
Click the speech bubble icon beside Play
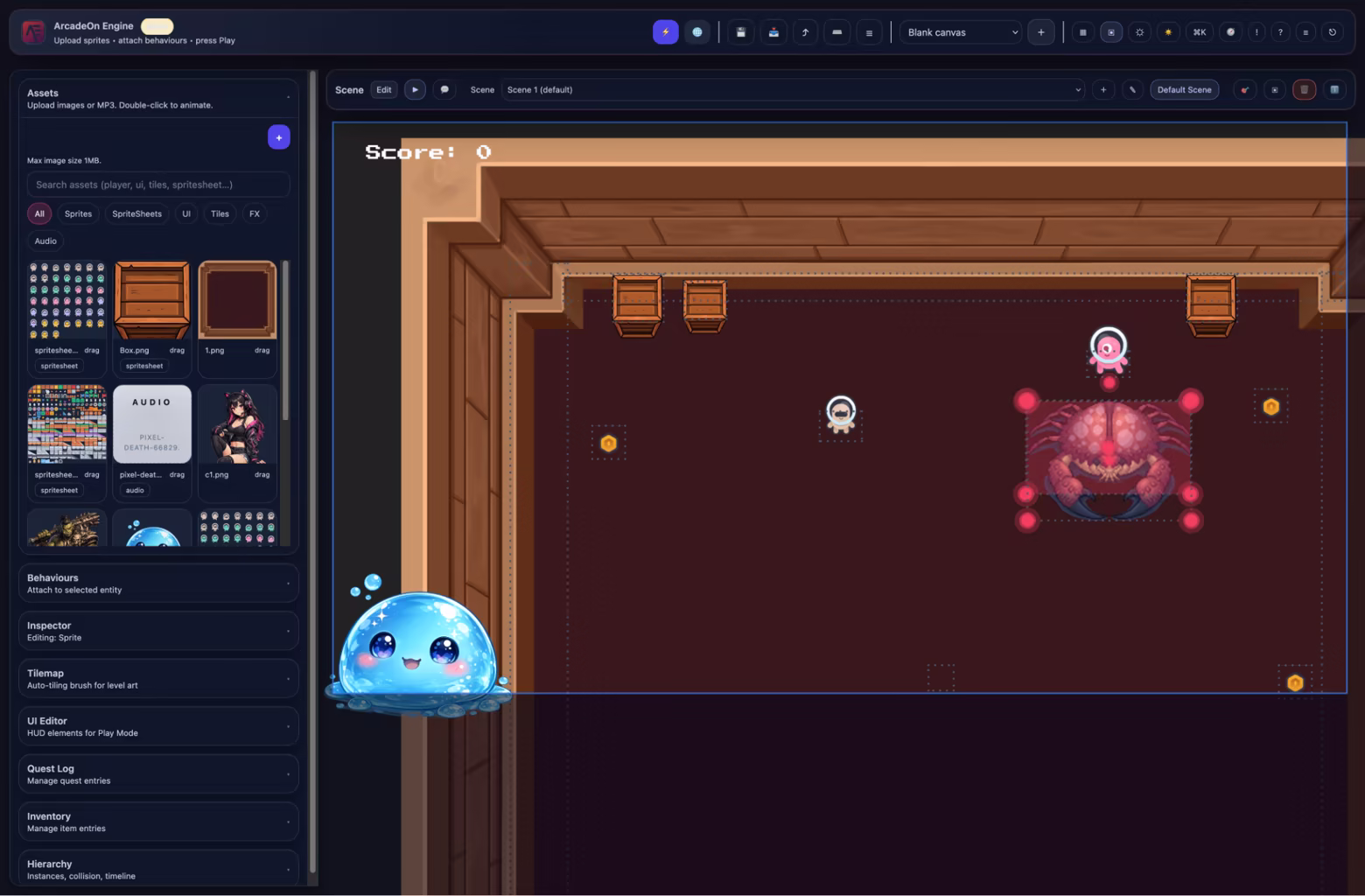pyautogui.click(x=444, y=89)
